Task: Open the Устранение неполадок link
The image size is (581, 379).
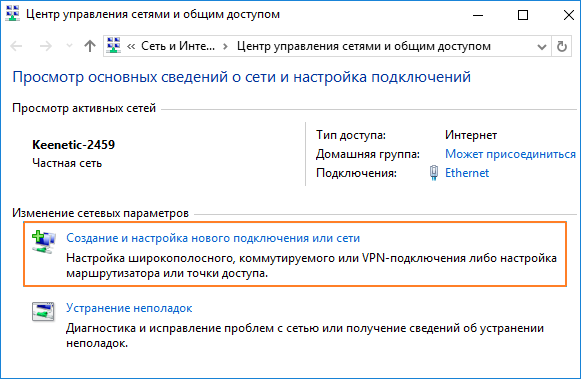Action: [129, 308]
